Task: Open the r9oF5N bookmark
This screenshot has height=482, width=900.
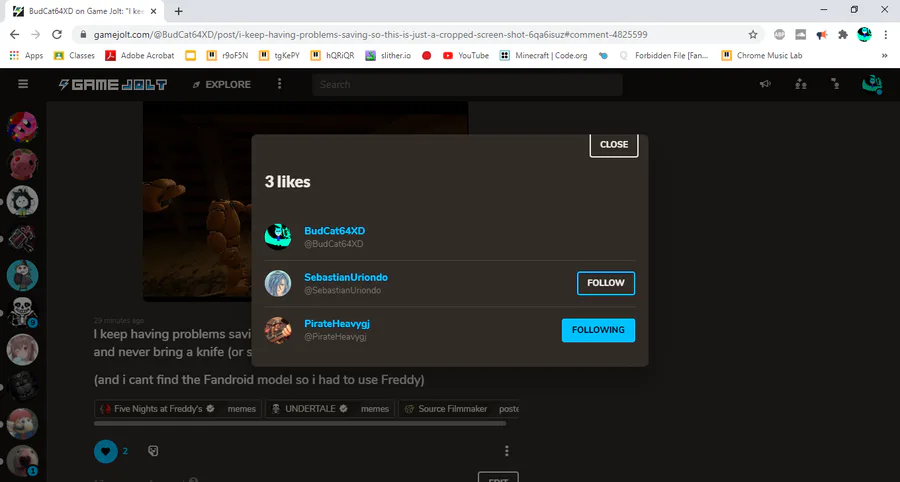Action: (x=228, y=56)
